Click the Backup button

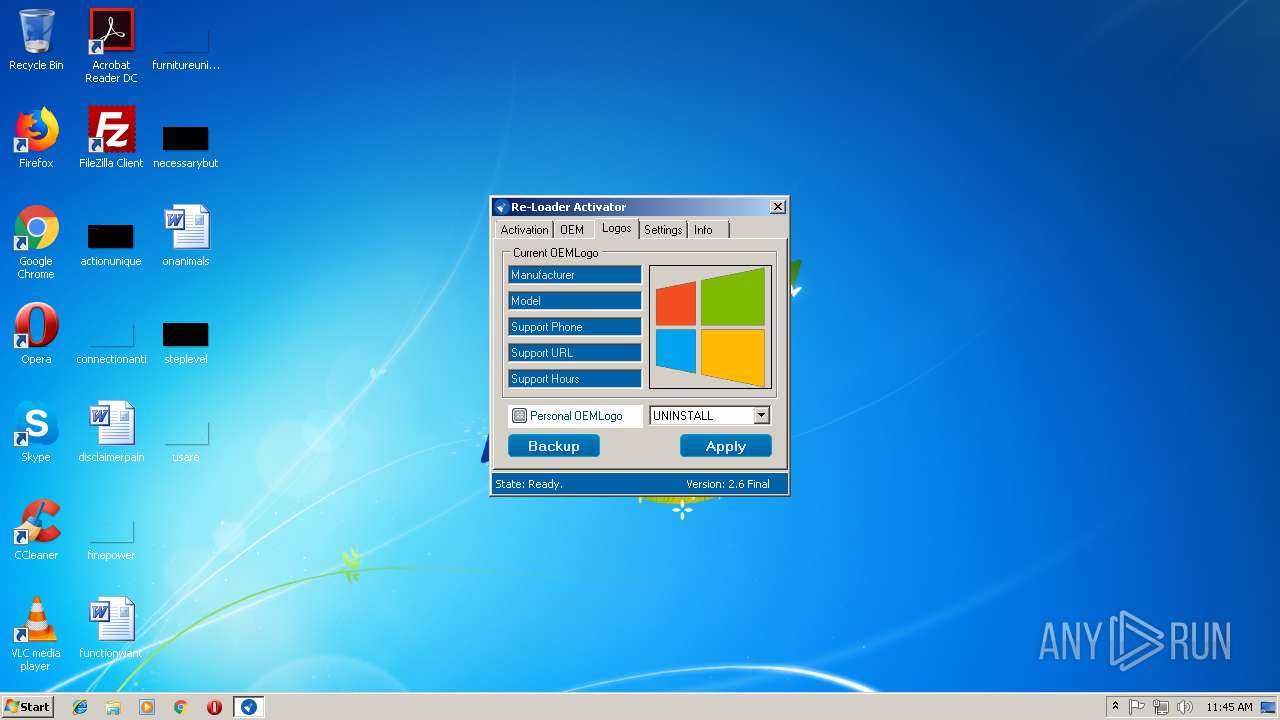pyautogui.click(x=554, y=446)
